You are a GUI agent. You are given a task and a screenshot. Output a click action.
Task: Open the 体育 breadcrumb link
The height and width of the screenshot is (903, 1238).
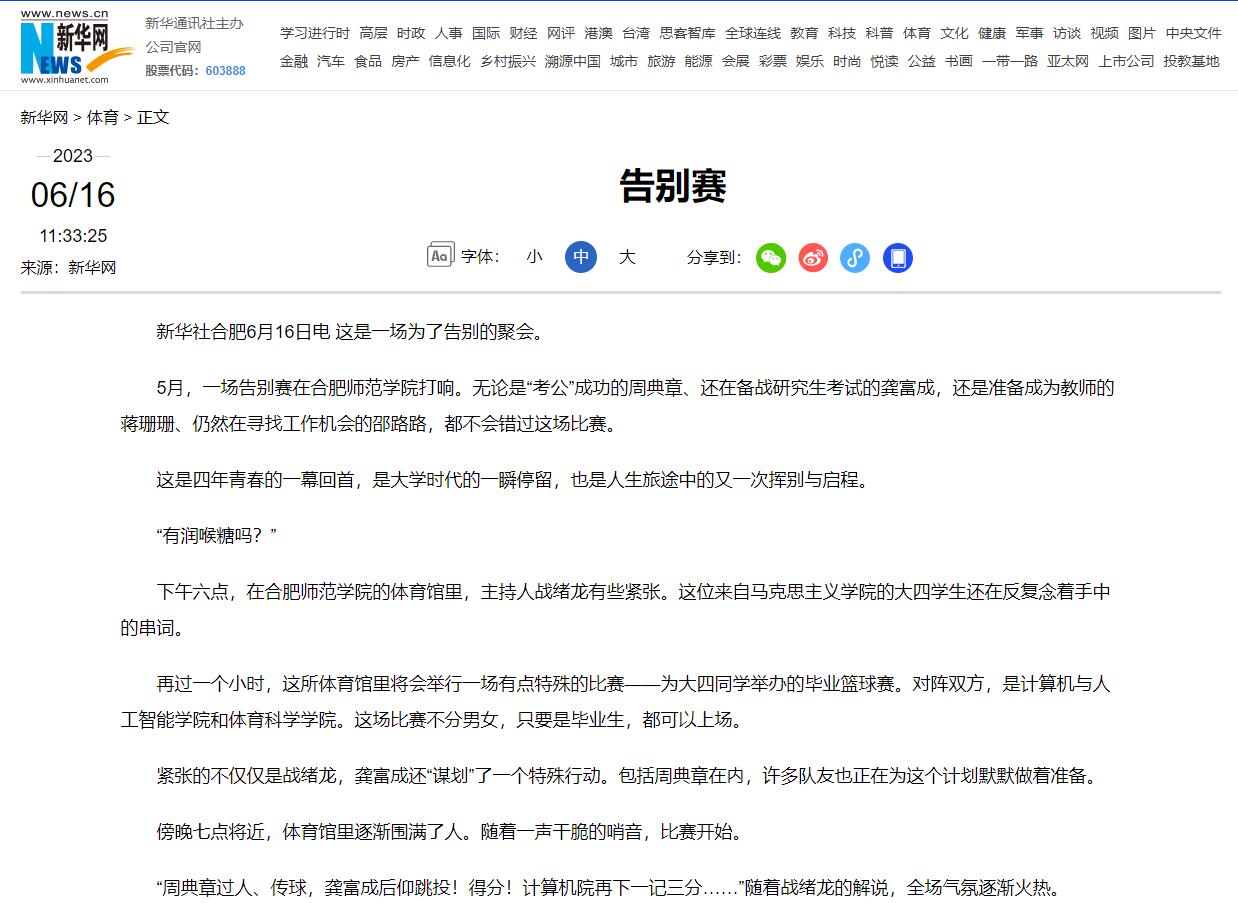tap(102, 117)
